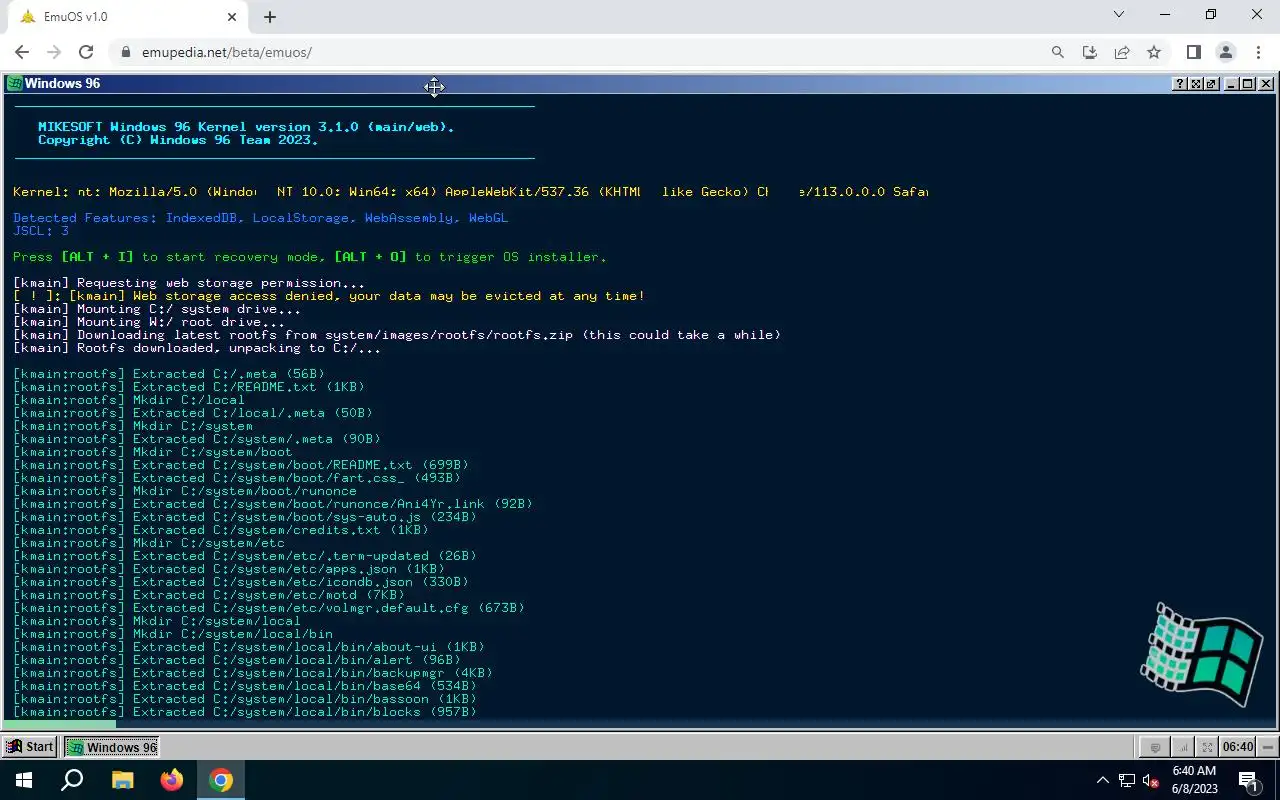Click 'Extracted C:/system/credits.txt' line
The width and height of the screenshot is (1280, 800).
tap(221, 530)
